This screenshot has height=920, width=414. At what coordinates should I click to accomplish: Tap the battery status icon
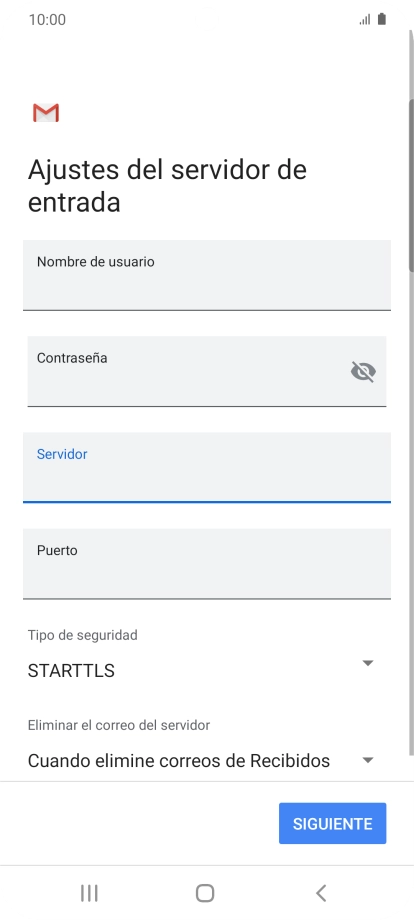pos(382,19)
